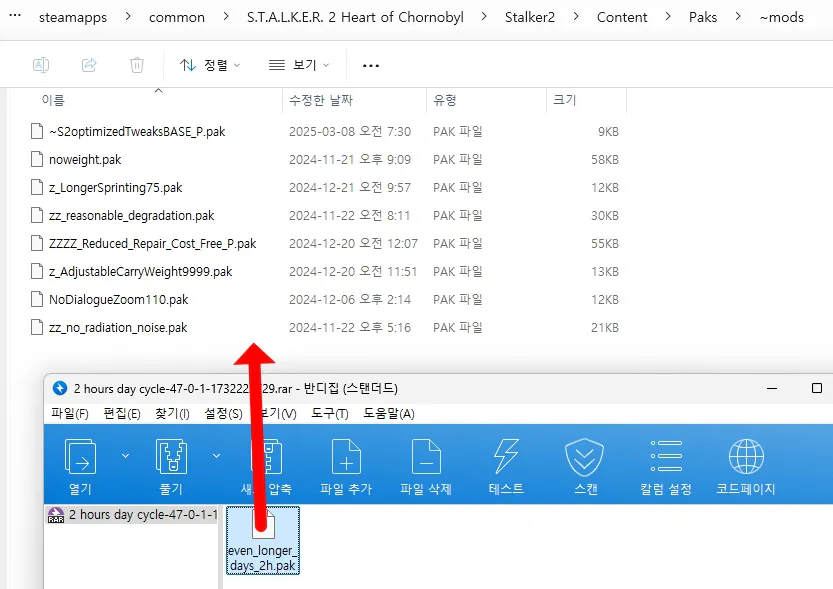Expand the 보기 (View) dropdown in Explorer
Screen dimensions: 833x589
[299, 65]
